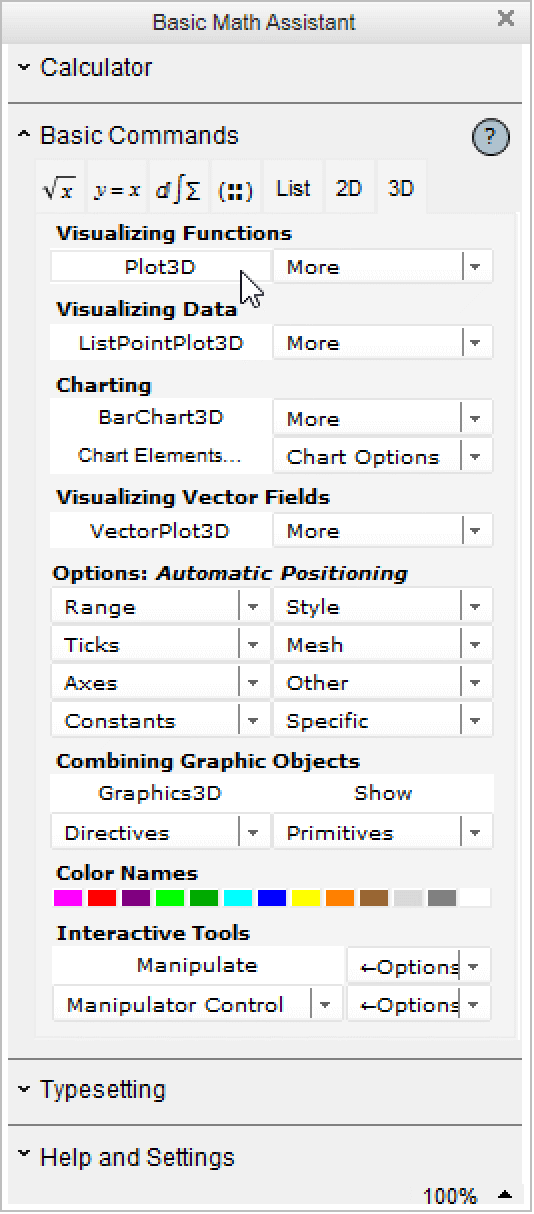Image resolution: width=534 pixels, height=1214 pixels.
Task: Open the magnification arrow next to 100%
Action: click(506, 1194)
